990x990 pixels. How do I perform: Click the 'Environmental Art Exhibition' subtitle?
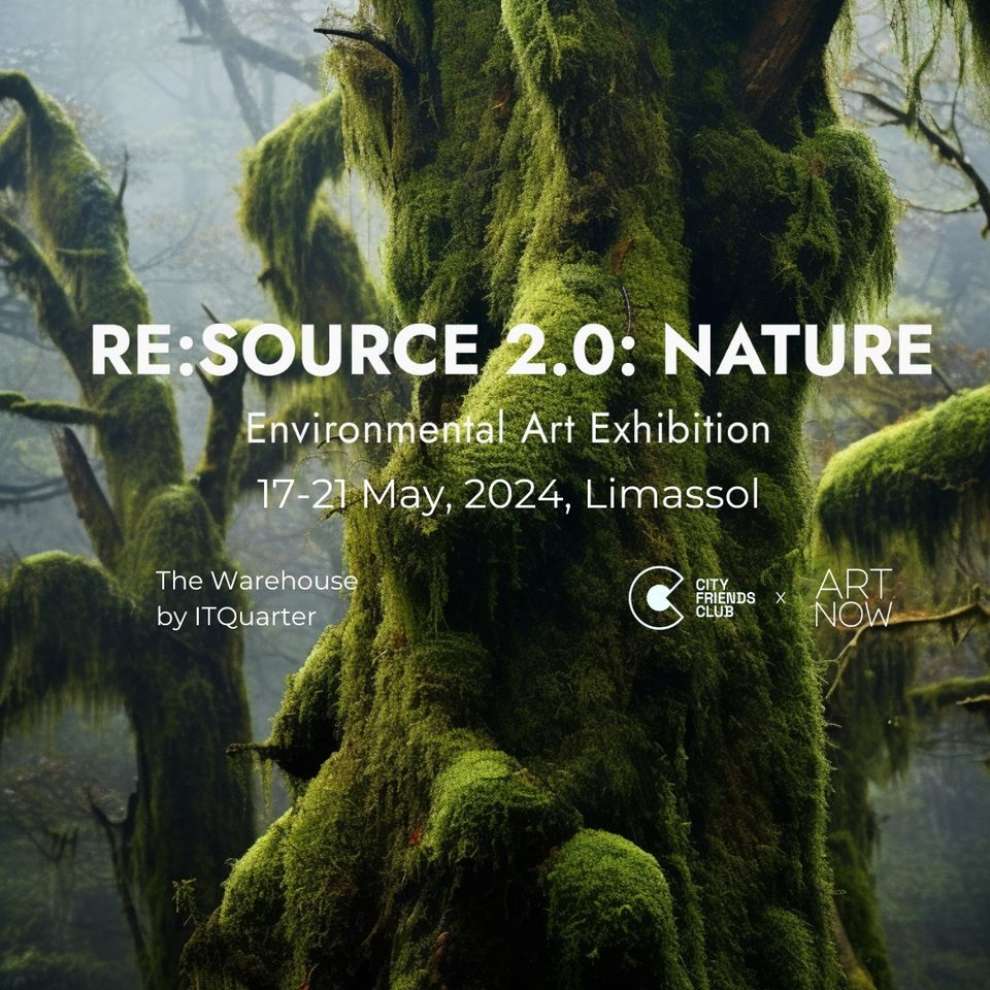point(508,429)
